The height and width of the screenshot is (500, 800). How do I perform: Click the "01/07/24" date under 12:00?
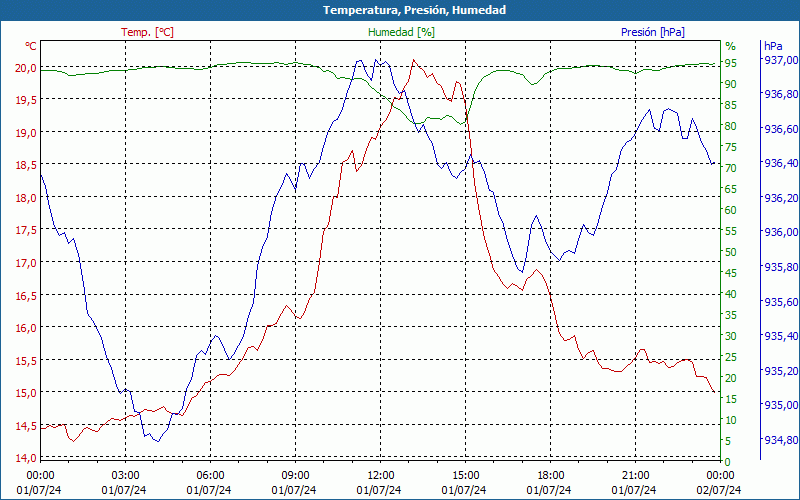point(379,490)
